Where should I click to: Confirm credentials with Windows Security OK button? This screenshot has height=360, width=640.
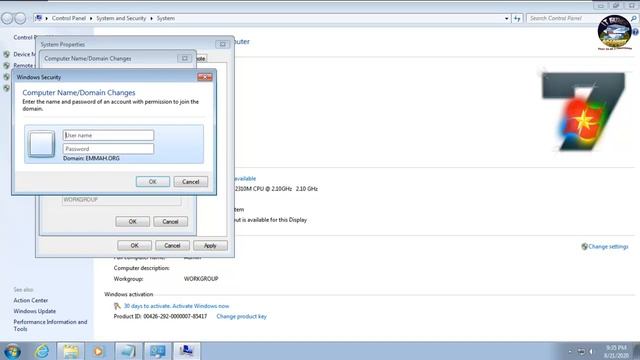pyautogui.click(x=153, y=182)
